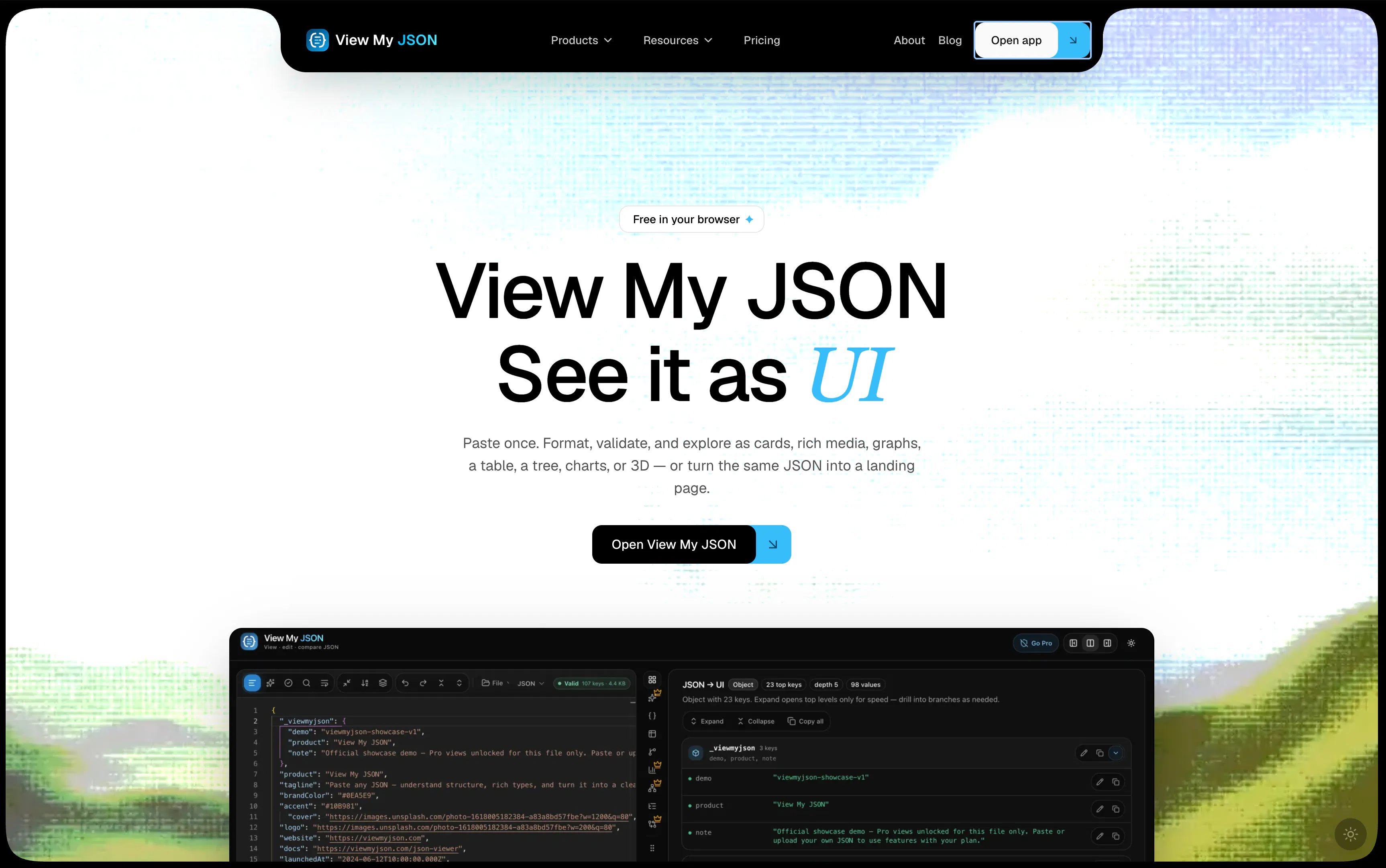The width and height of the screenshot is (1386, 868).
Task: Click Collapse in JSON UI panel
Action: tap(756, 721)
